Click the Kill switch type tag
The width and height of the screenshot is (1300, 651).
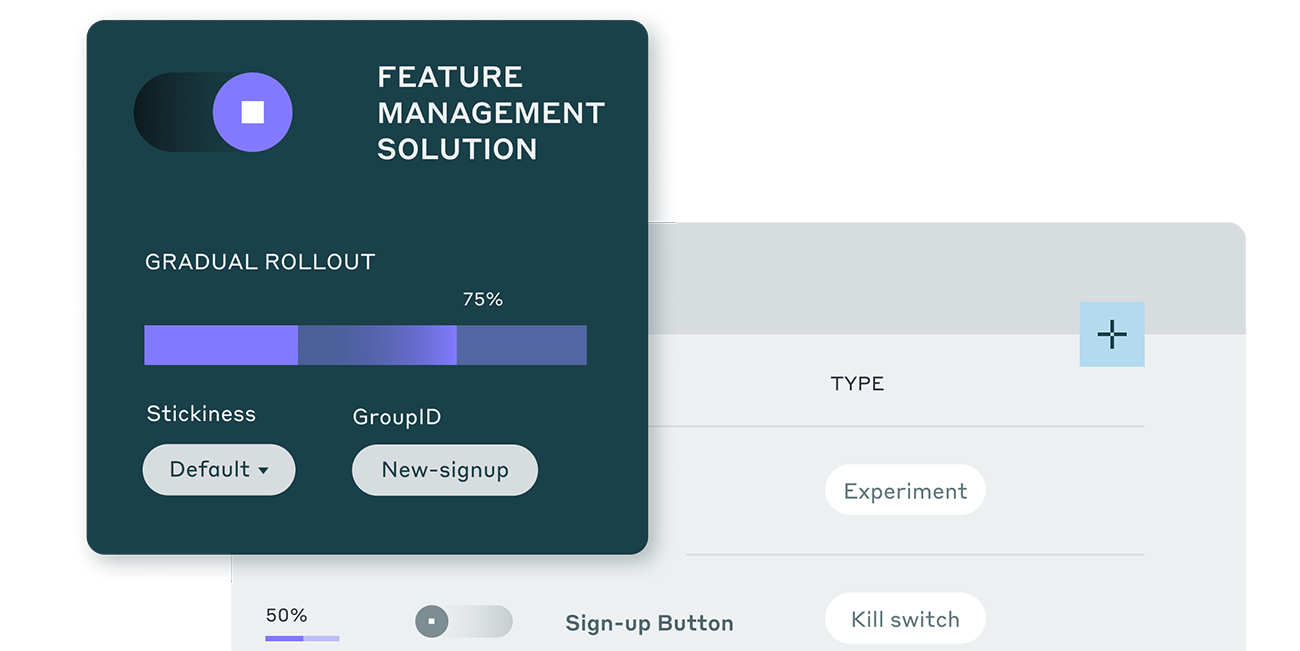905,619
